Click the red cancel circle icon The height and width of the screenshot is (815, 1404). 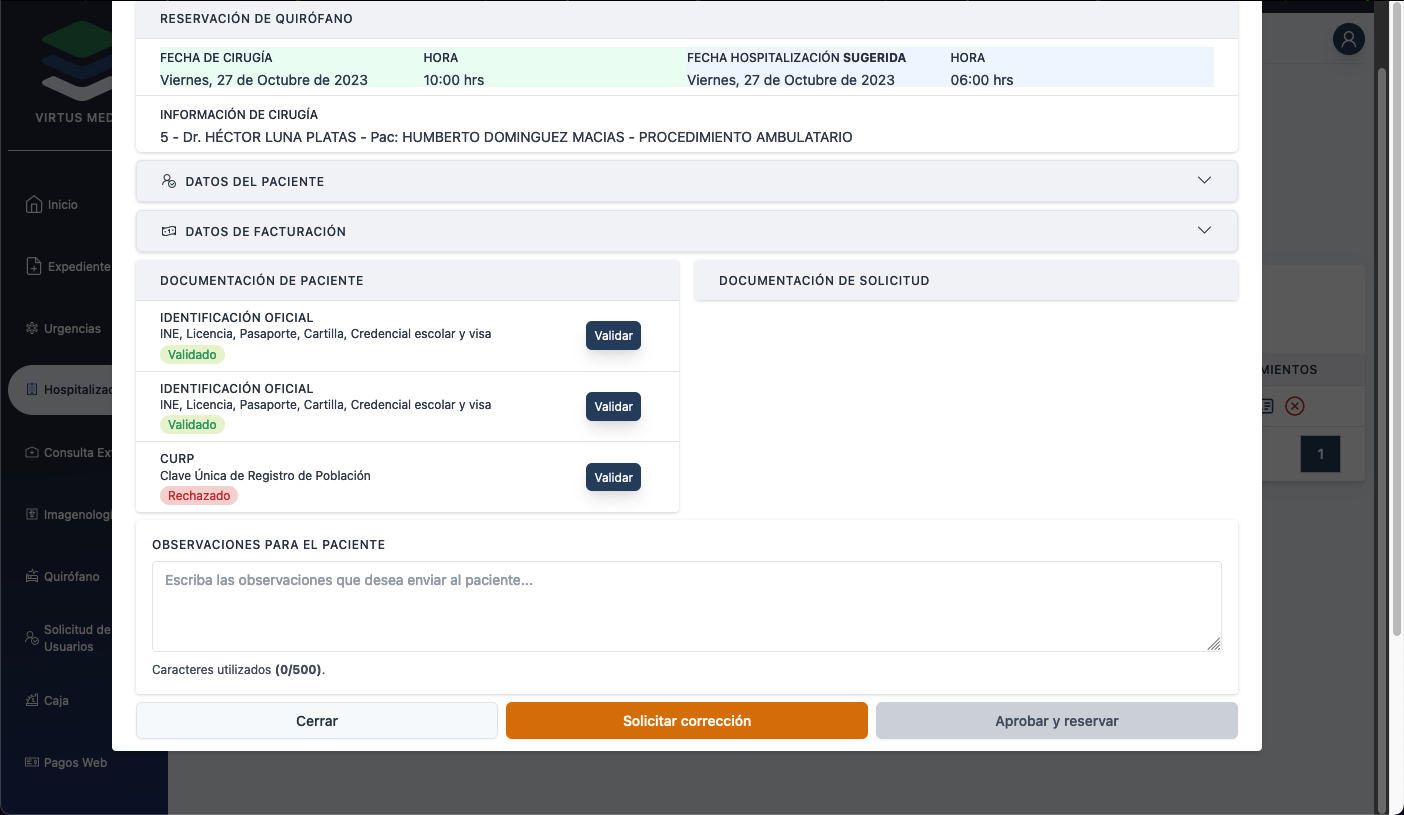1294,406
